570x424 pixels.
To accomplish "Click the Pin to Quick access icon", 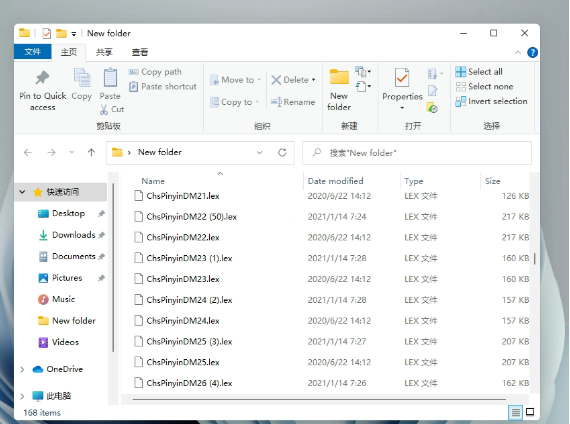I will click(x=42, y=77).
